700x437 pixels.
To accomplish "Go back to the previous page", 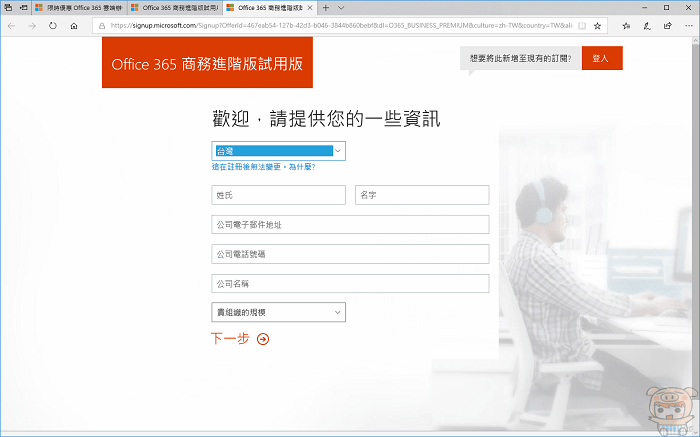I will (11, 26).
